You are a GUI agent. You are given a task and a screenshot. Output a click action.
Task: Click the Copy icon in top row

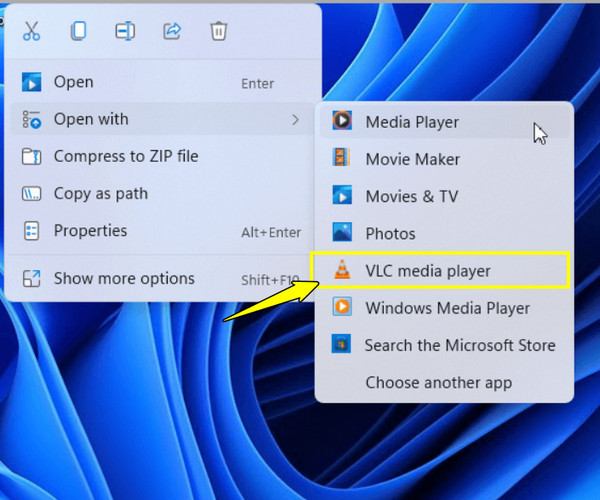78,31
